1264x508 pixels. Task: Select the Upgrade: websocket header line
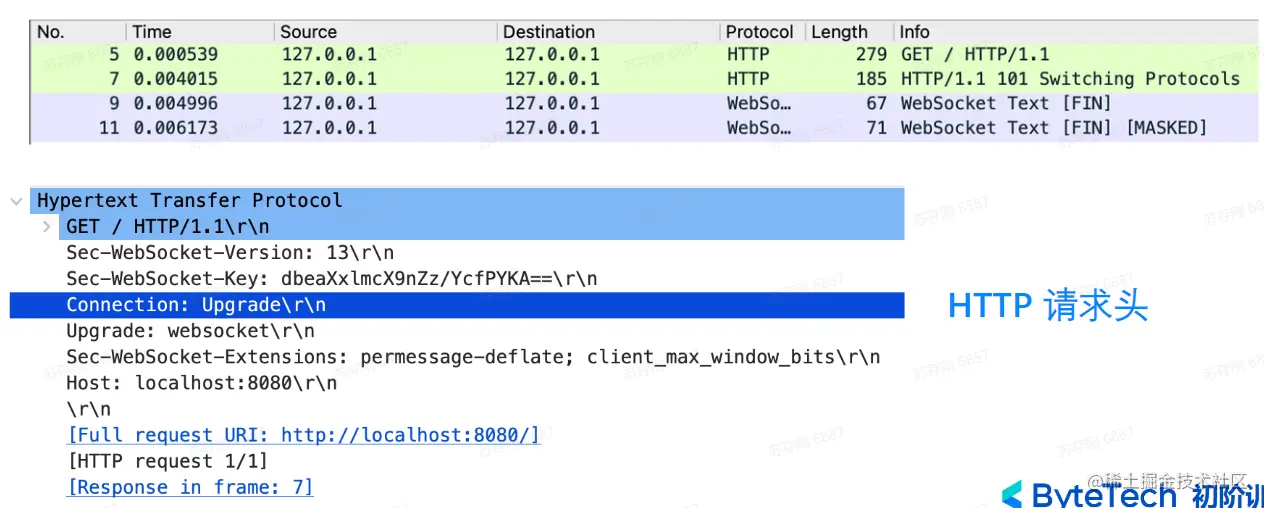pos(190,331)
